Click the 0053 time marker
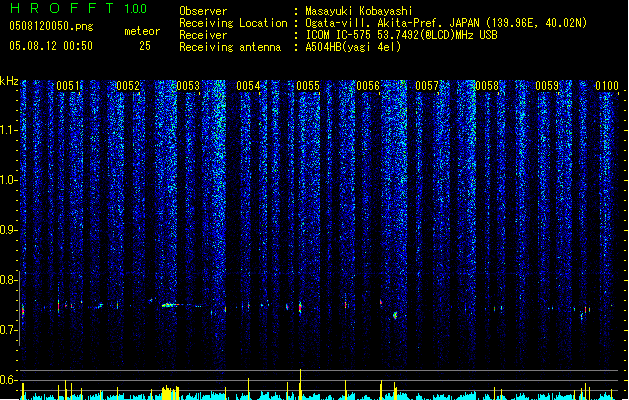629x400 pixels. coord(188,86)
